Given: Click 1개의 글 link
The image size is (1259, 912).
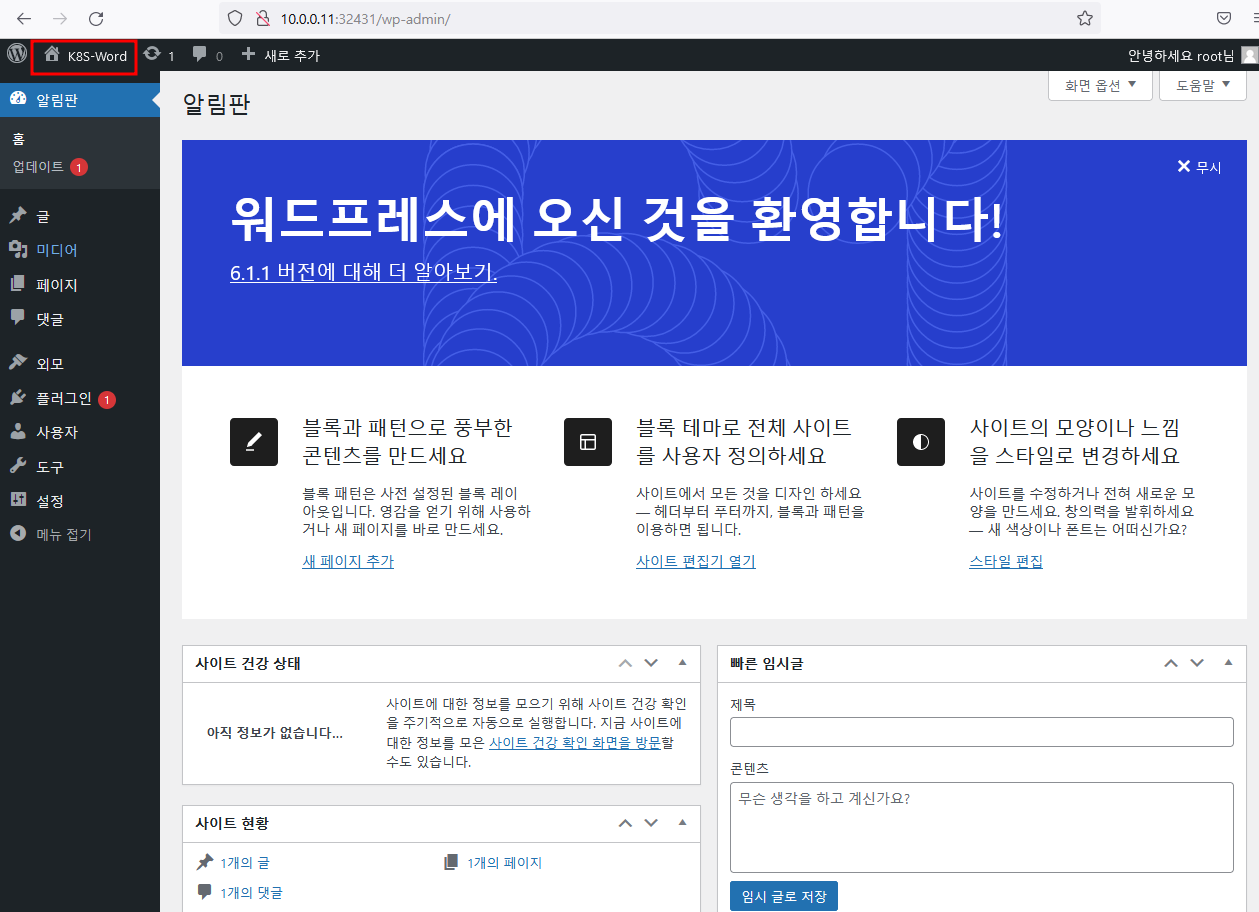Looking at the screenshot, I should coord(245,863).
